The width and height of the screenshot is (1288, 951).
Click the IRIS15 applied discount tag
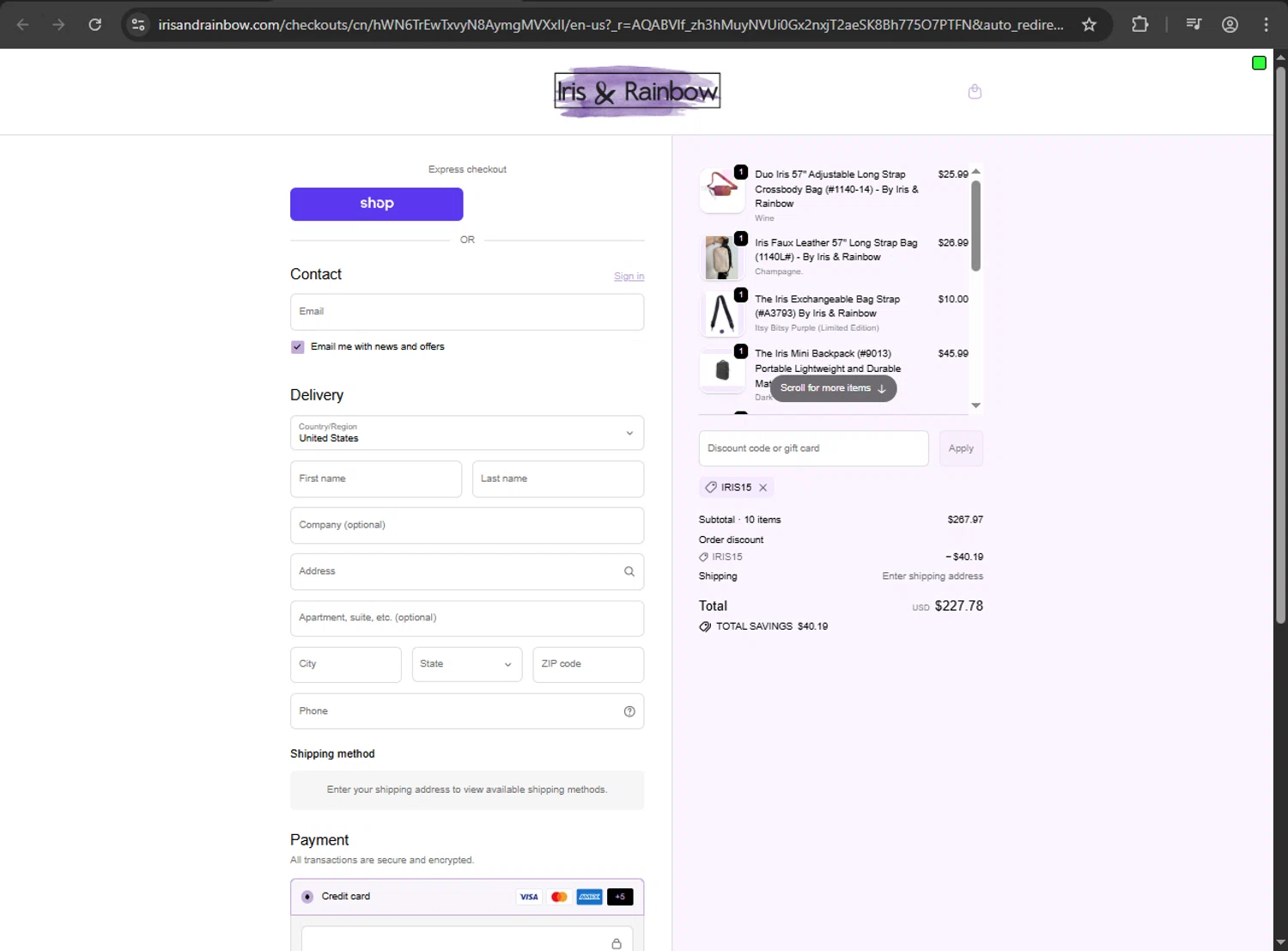(737, 487)
